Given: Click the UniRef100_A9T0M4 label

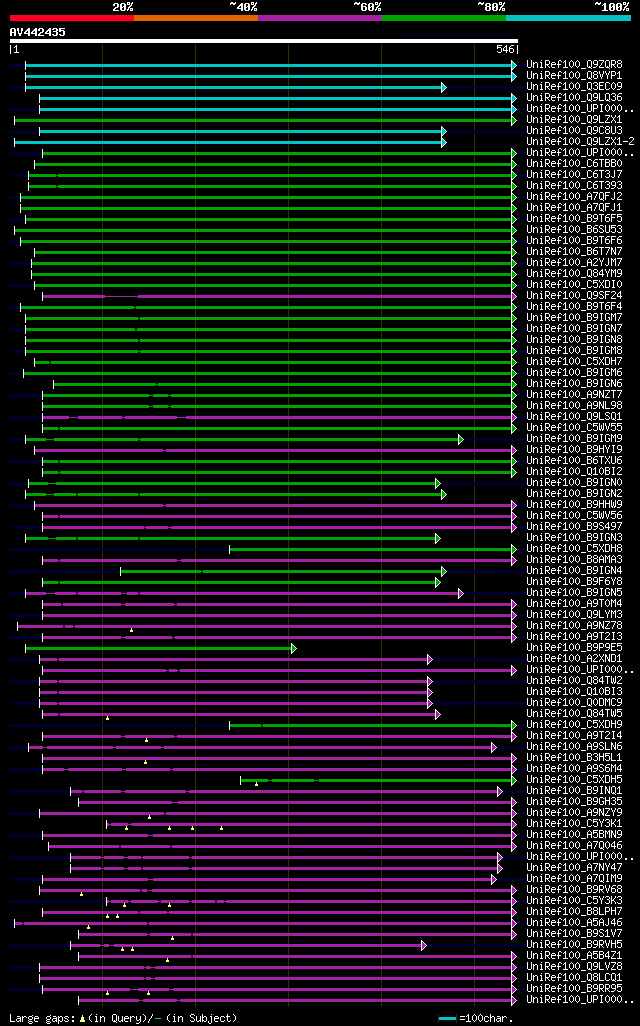Looking at the screenshot, I should click(575, 603).
